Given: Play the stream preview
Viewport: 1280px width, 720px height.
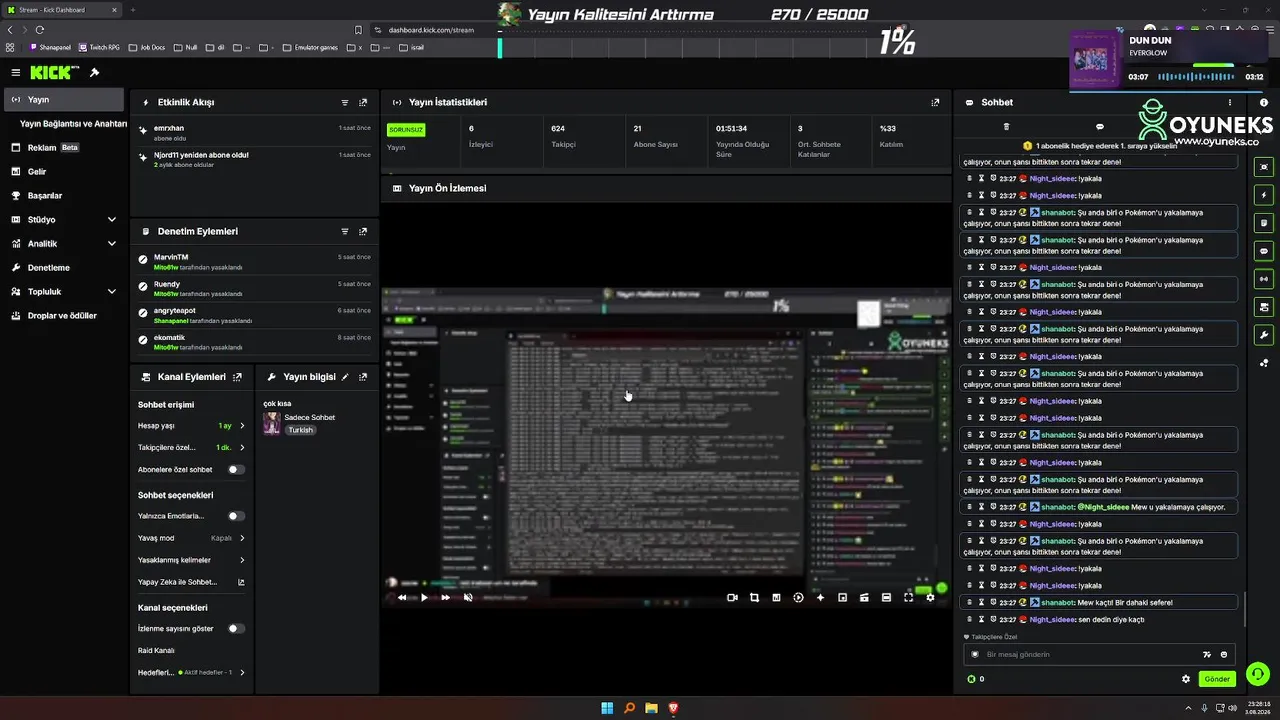Looking at the screenshot, I should (424, 597).
